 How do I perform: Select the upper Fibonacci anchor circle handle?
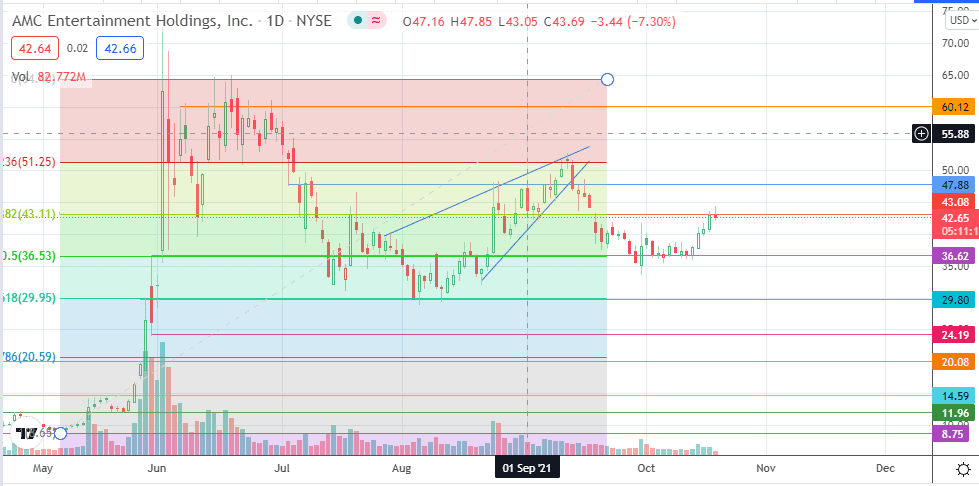pos(607,79)
